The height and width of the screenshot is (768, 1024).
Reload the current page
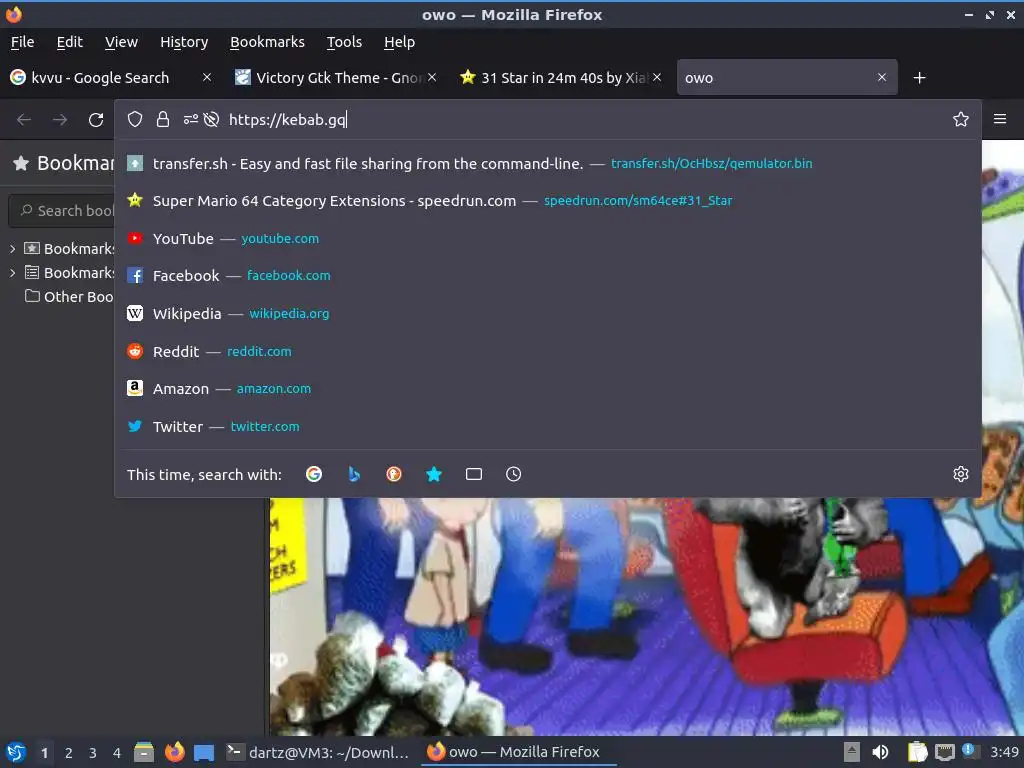tap(96, 120)
